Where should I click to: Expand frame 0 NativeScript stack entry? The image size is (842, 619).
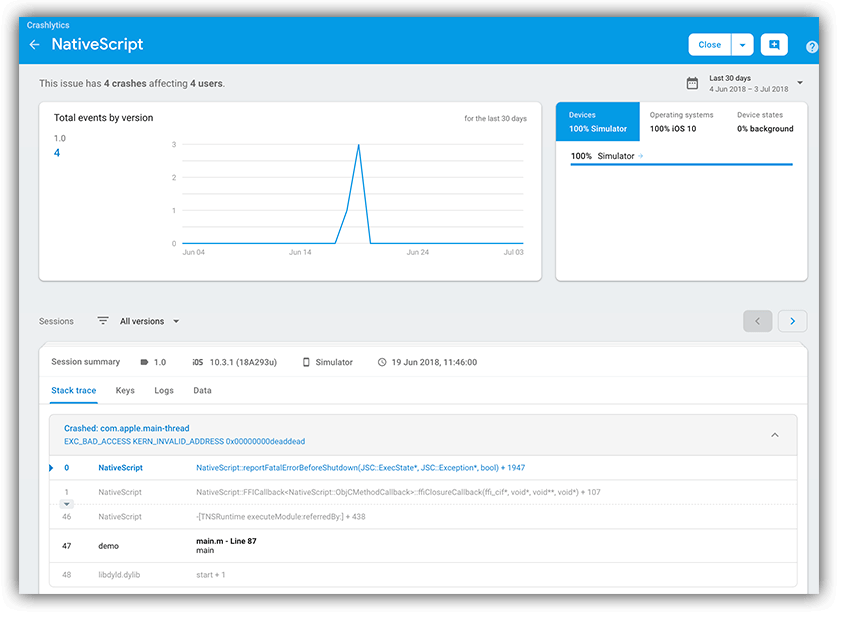[x=51, y=467]
